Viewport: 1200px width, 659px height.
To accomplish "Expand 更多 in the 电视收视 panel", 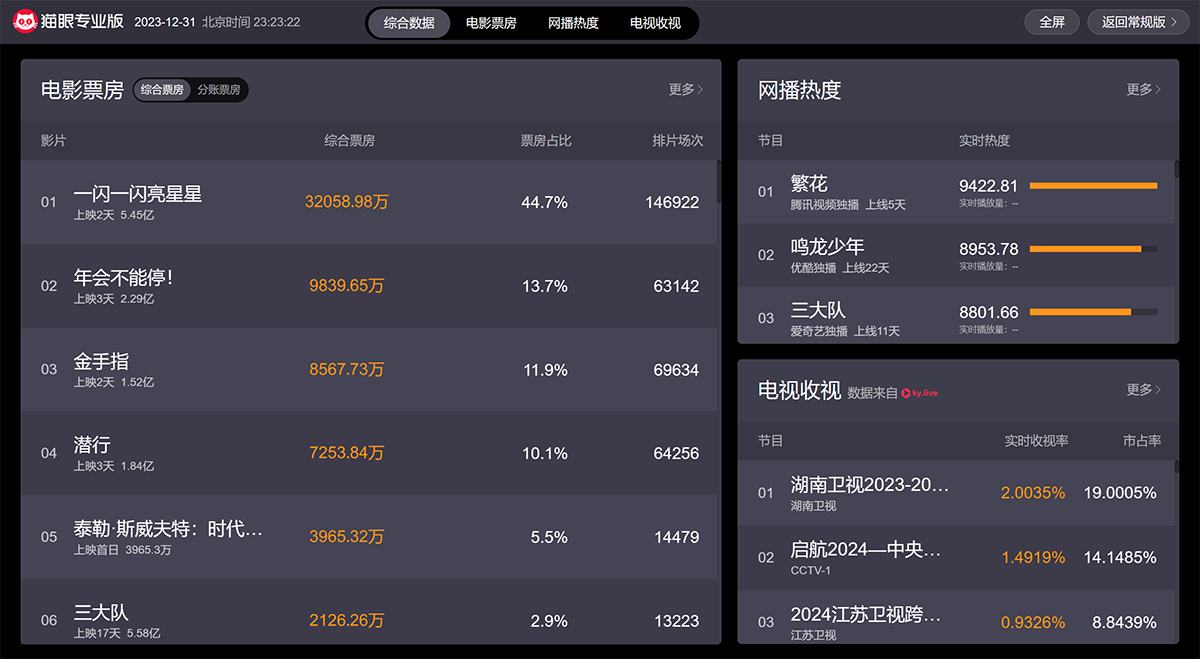I will pyautogui.click(x=1143, y=390).
